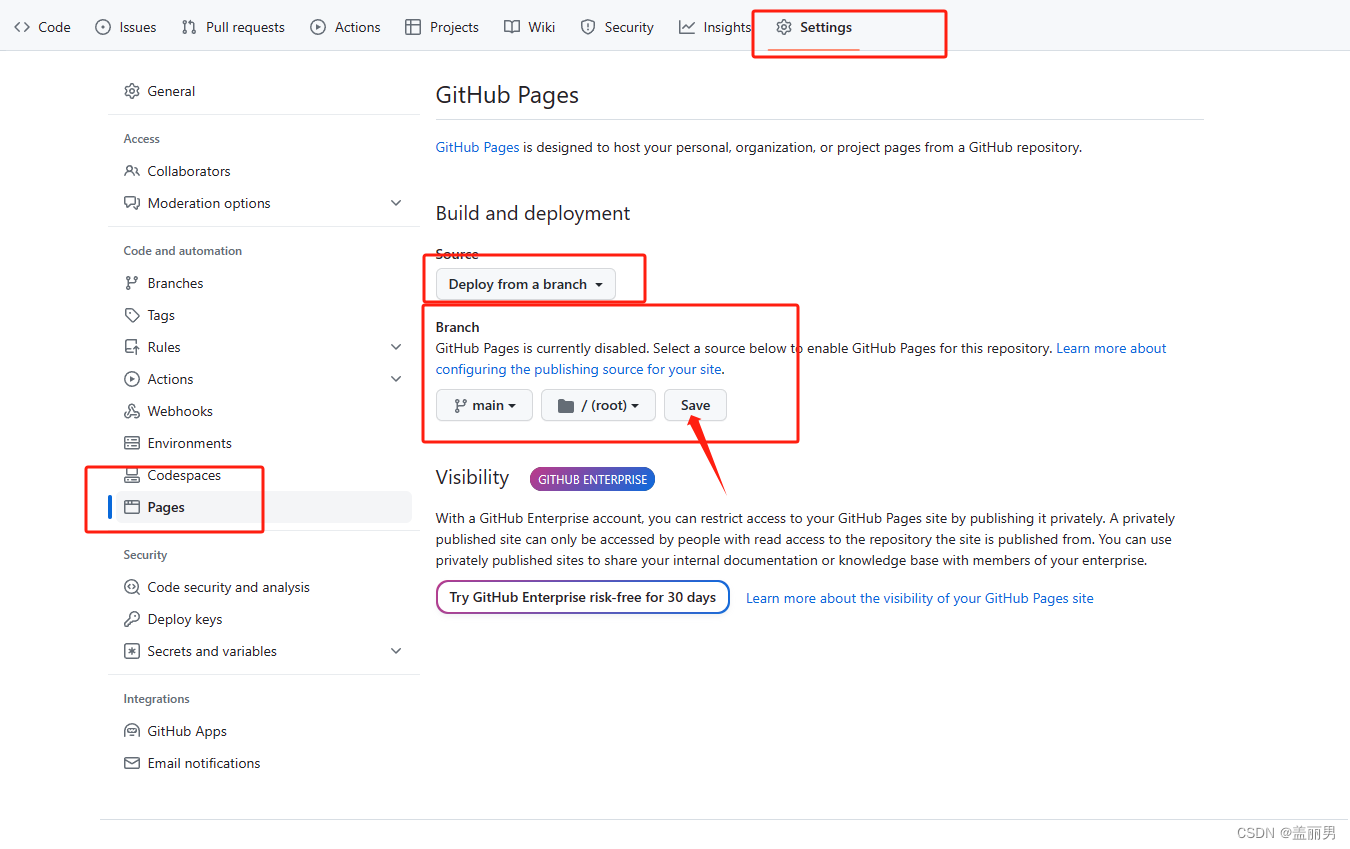This screenshot has width=1350, height=849.
Task: Open the Projects tab
Action: click(x=442, y=27)
